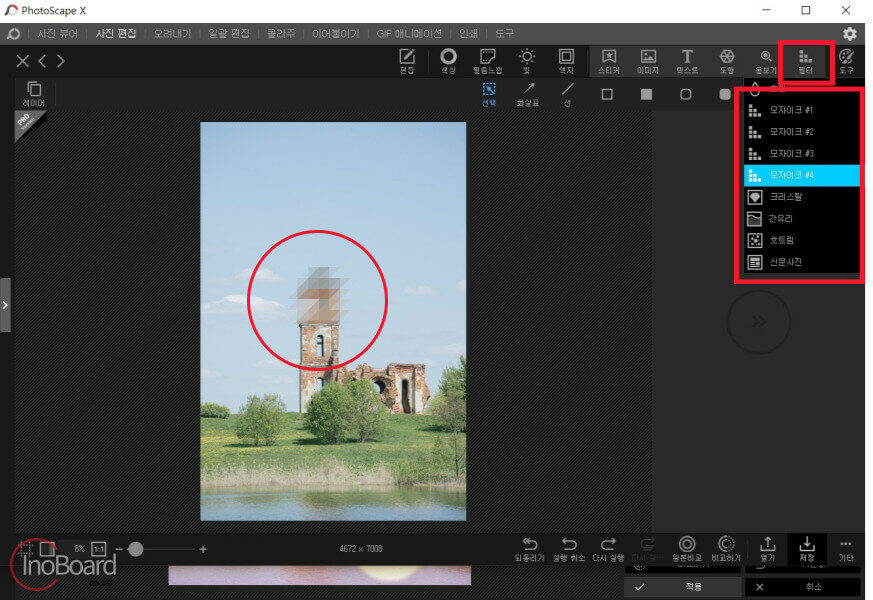Image resolution: width=873 pixels, height=600 pixels.
Task: Close the current photo with X icon
Action: (x=22, y=61)
